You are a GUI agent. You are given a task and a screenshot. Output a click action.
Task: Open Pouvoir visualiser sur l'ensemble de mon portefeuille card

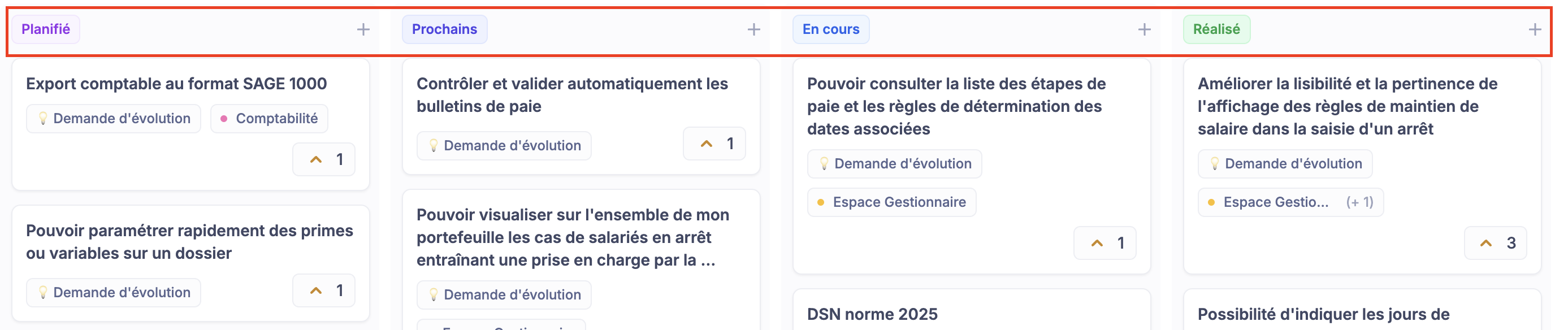pos(572,237)
